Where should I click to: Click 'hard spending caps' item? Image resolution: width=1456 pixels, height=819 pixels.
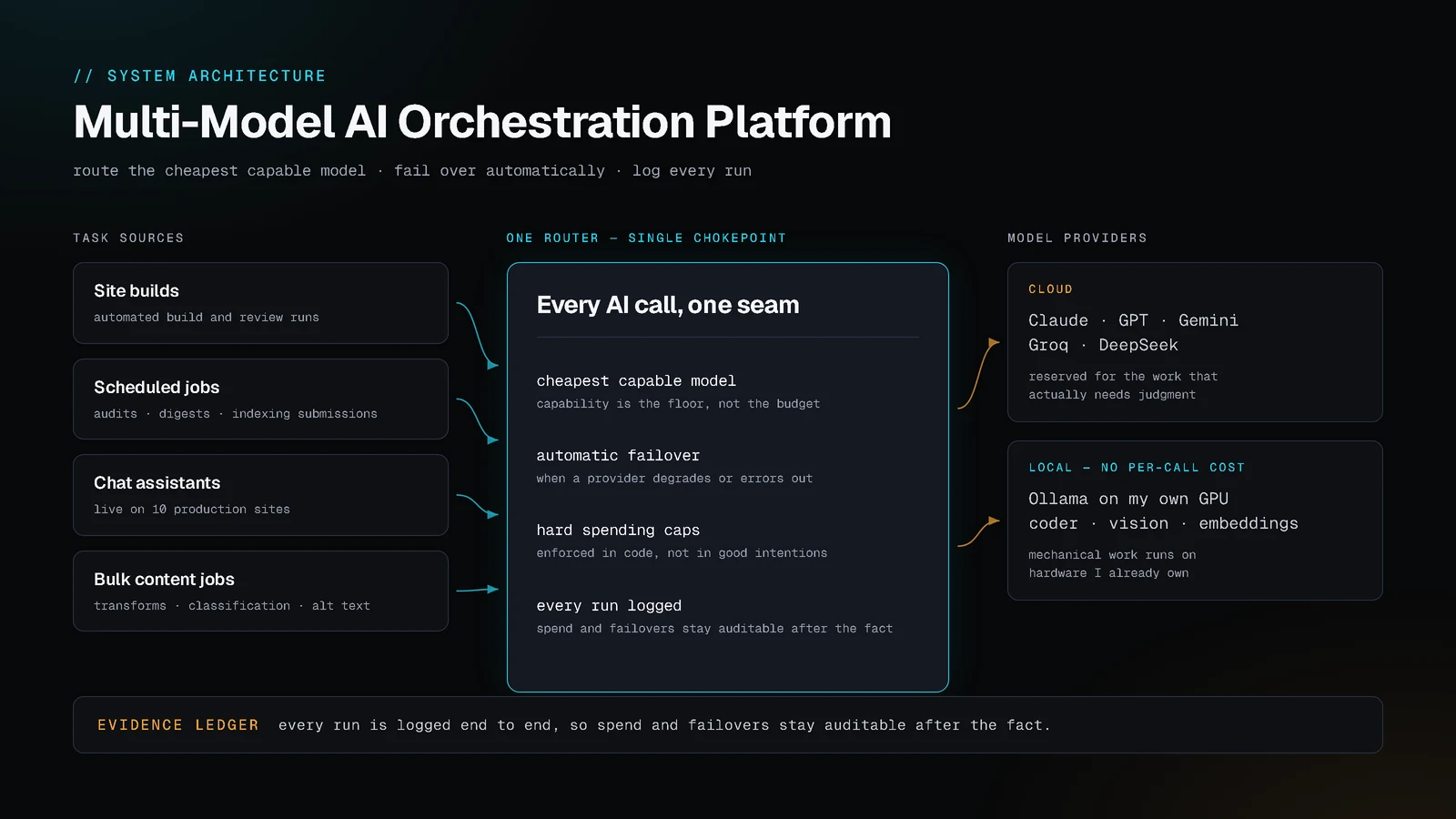click(x=618, y=531)
